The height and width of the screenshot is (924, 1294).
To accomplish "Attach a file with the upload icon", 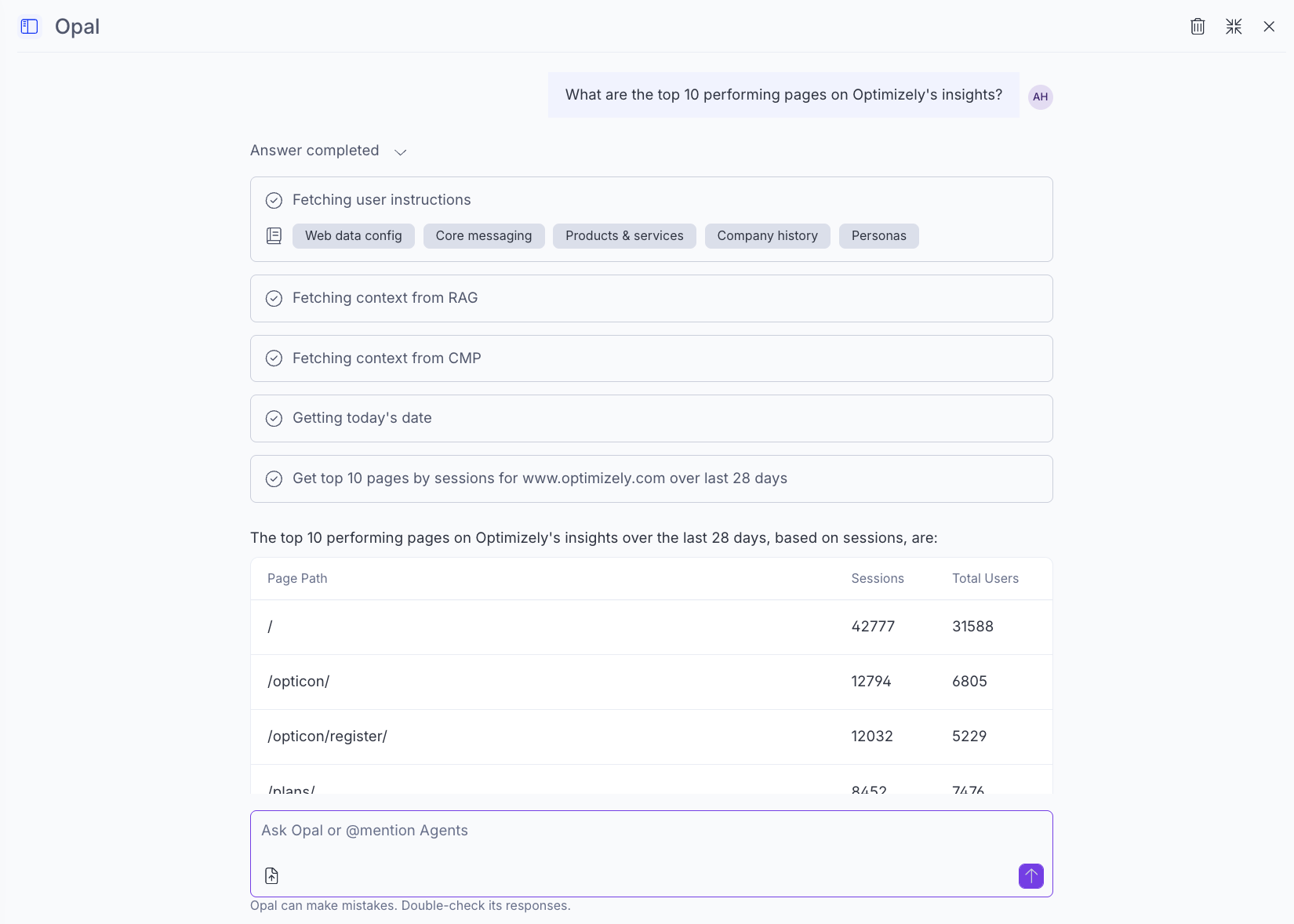I will point(272,876).
